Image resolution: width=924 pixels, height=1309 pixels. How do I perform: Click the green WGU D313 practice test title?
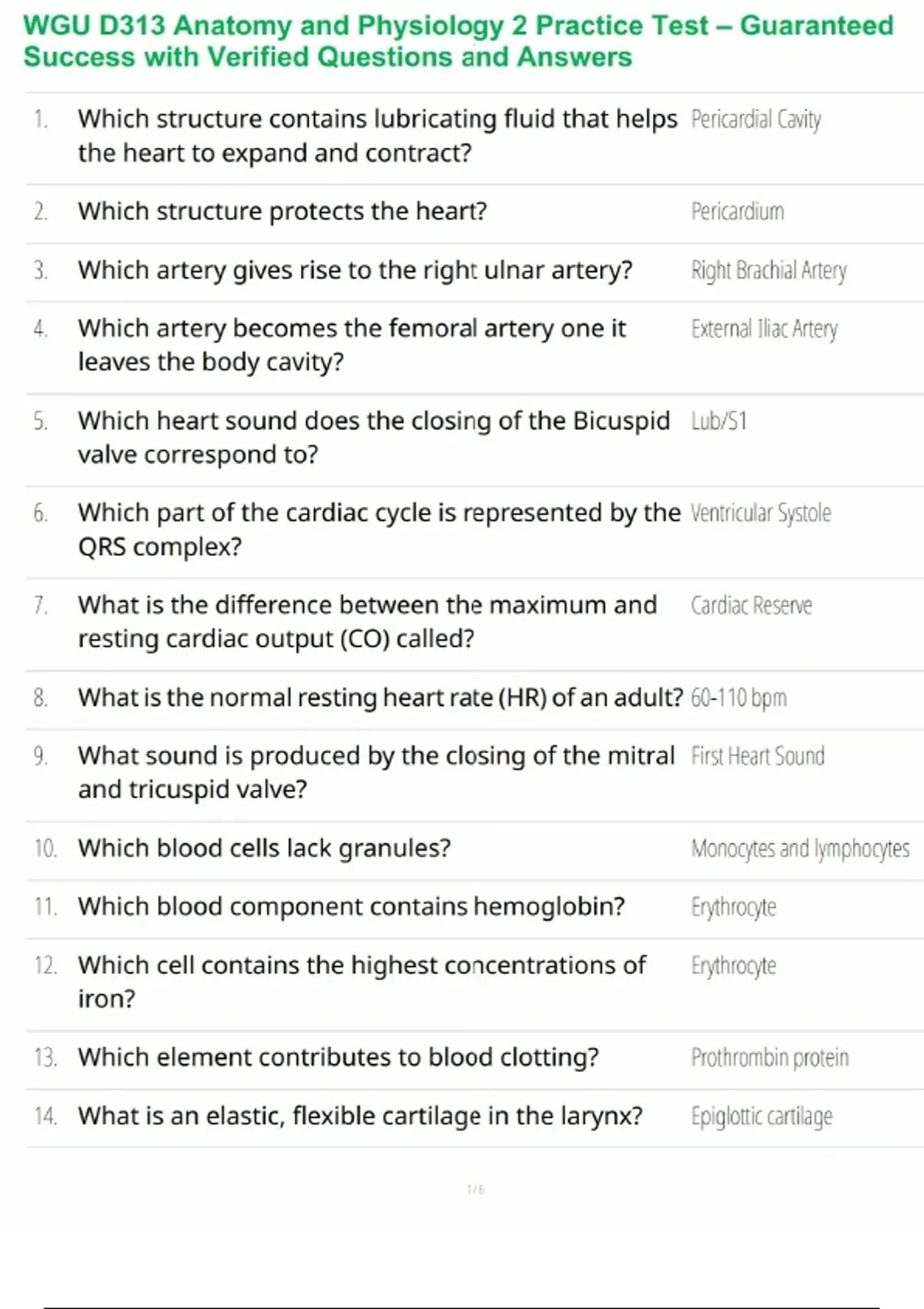(458, 41)
